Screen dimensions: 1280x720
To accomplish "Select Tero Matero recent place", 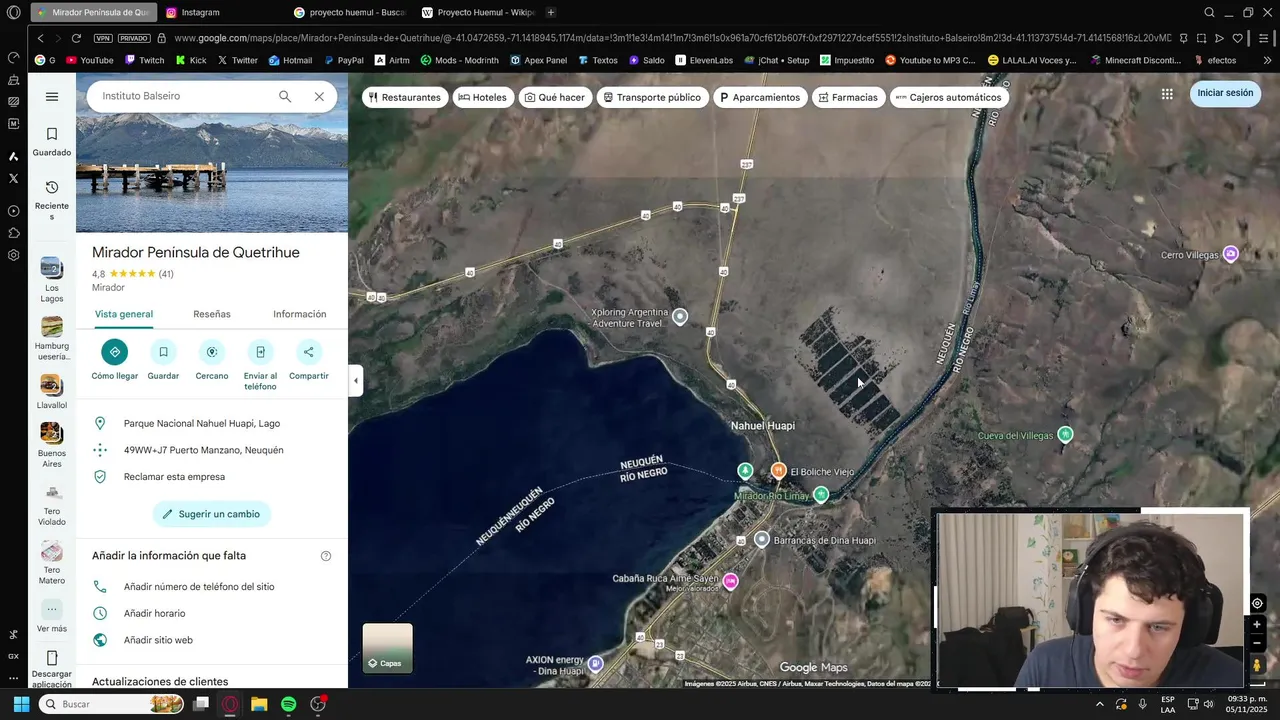I will 52,563.
